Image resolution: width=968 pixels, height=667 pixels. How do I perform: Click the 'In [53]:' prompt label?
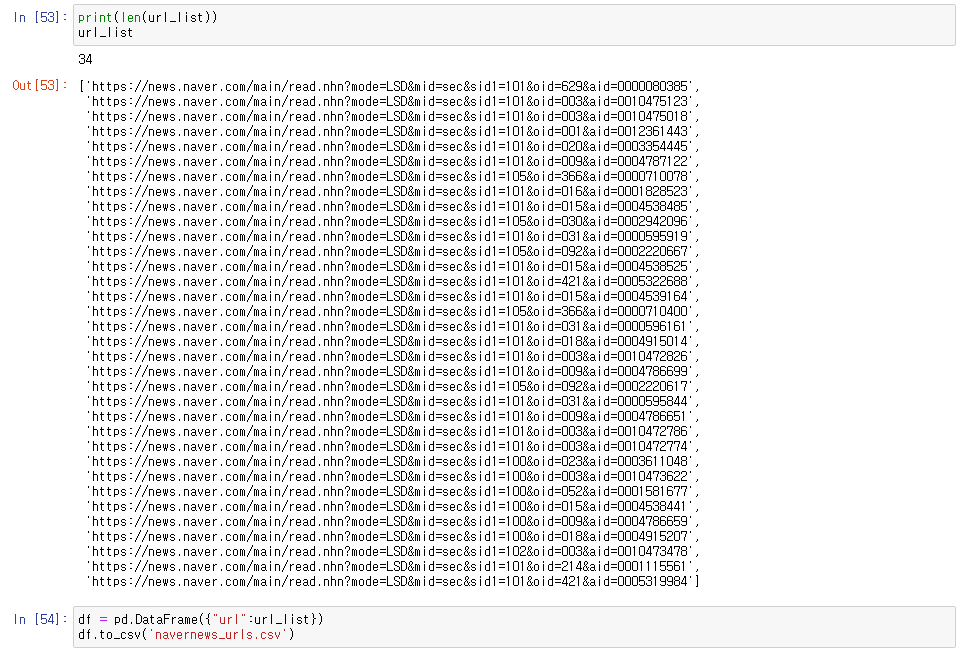40,17
